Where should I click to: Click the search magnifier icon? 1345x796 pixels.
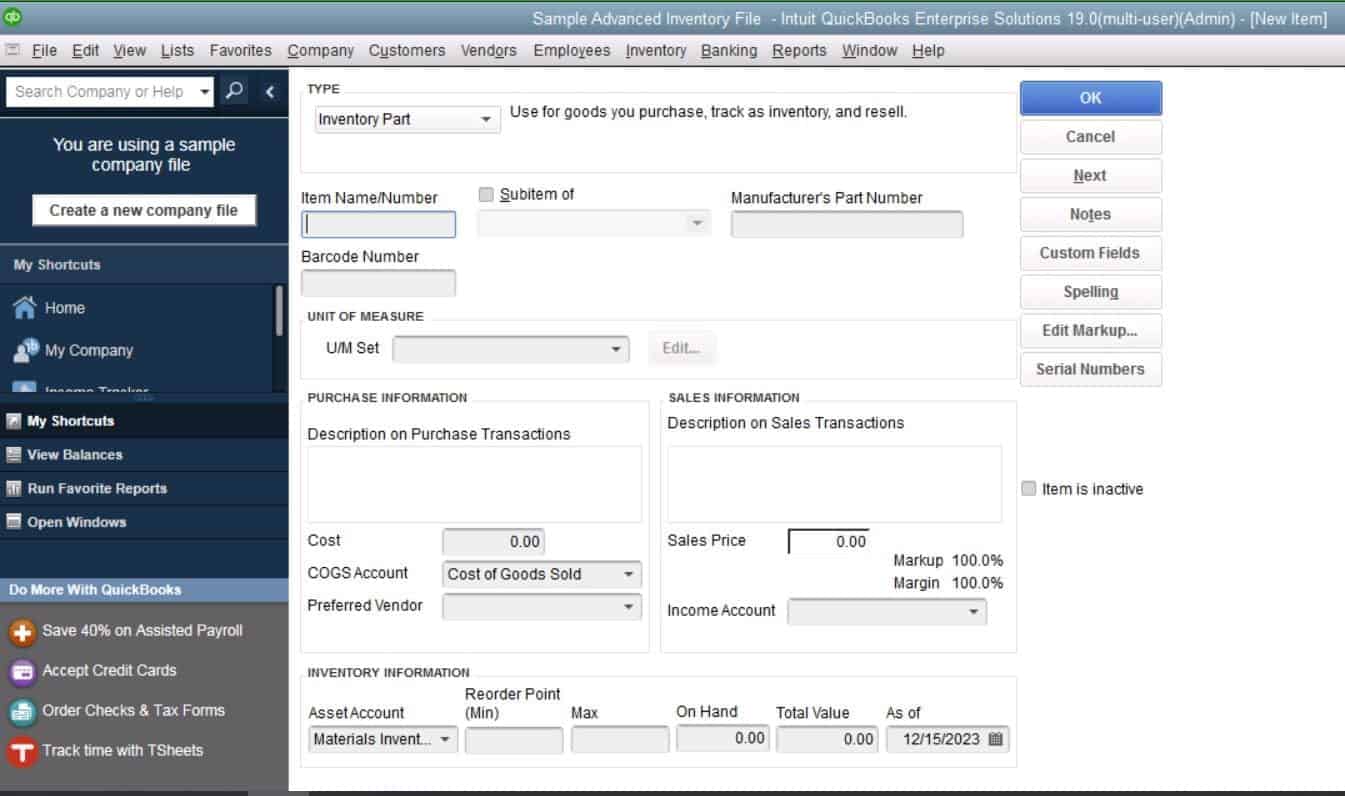[234, 91]
